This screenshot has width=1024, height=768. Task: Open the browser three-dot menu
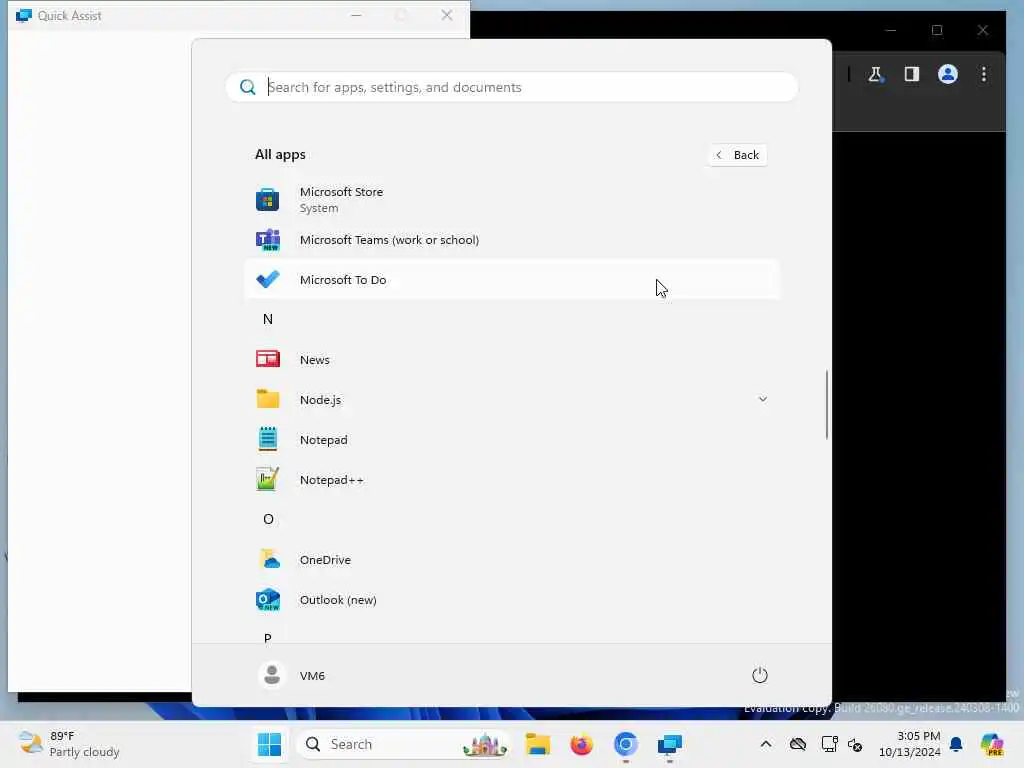(x=984, y=74)
